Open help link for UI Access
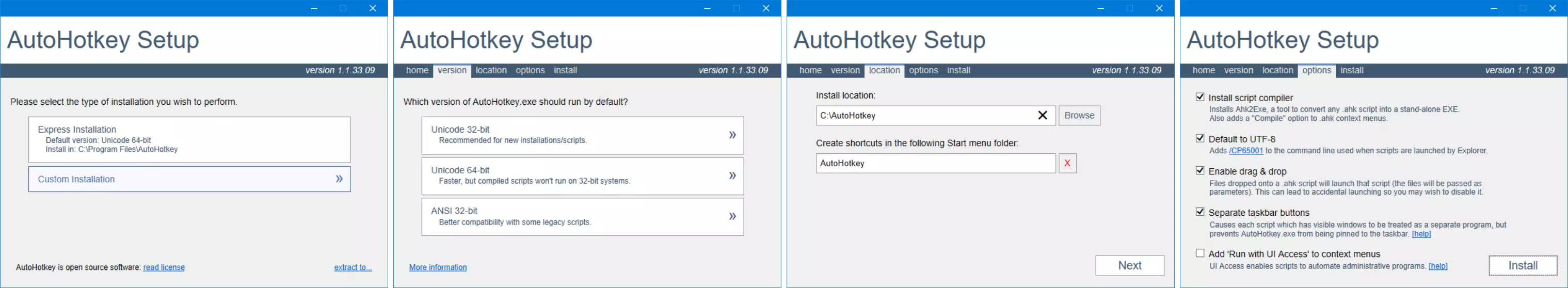 tap(1438, 267)
